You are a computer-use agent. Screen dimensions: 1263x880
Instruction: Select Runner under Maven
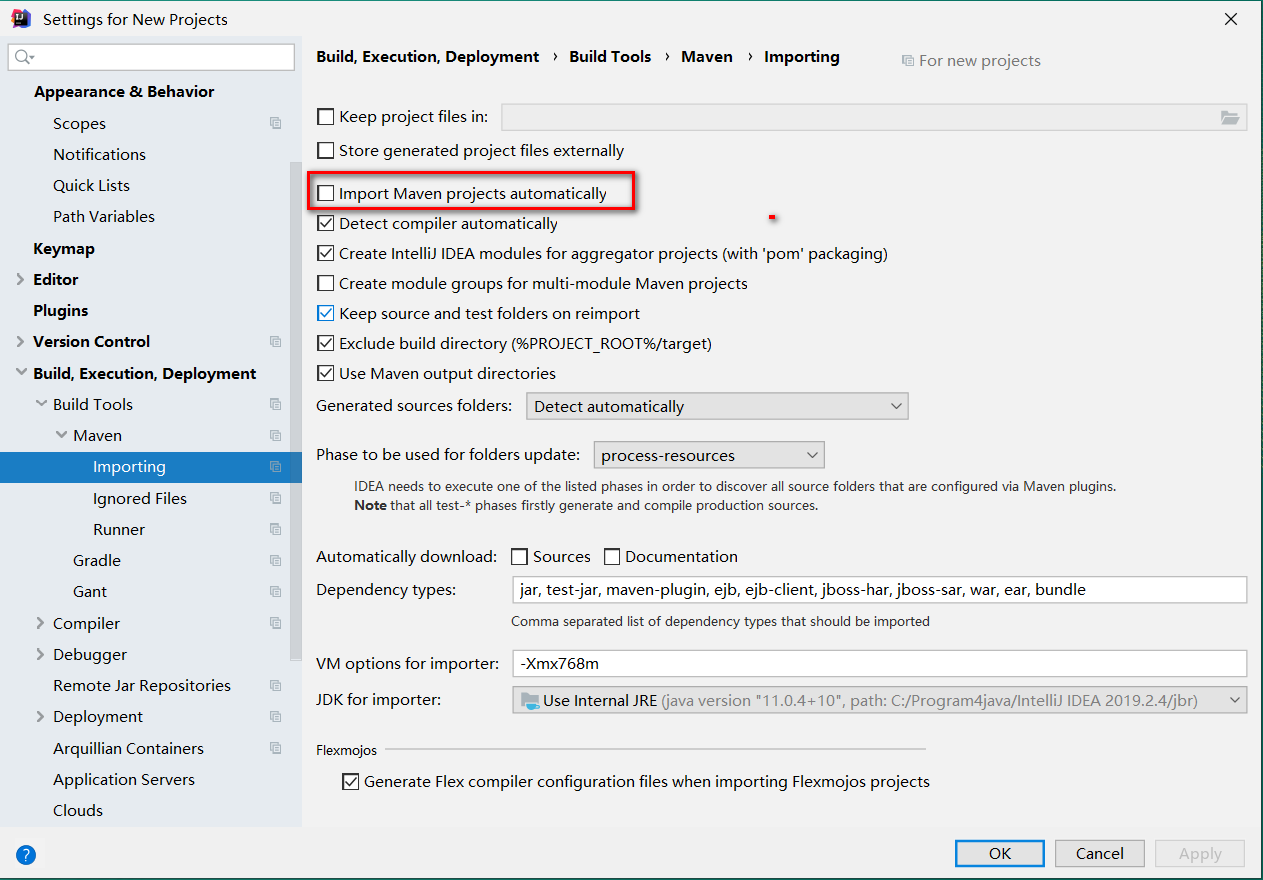(119, 530)
